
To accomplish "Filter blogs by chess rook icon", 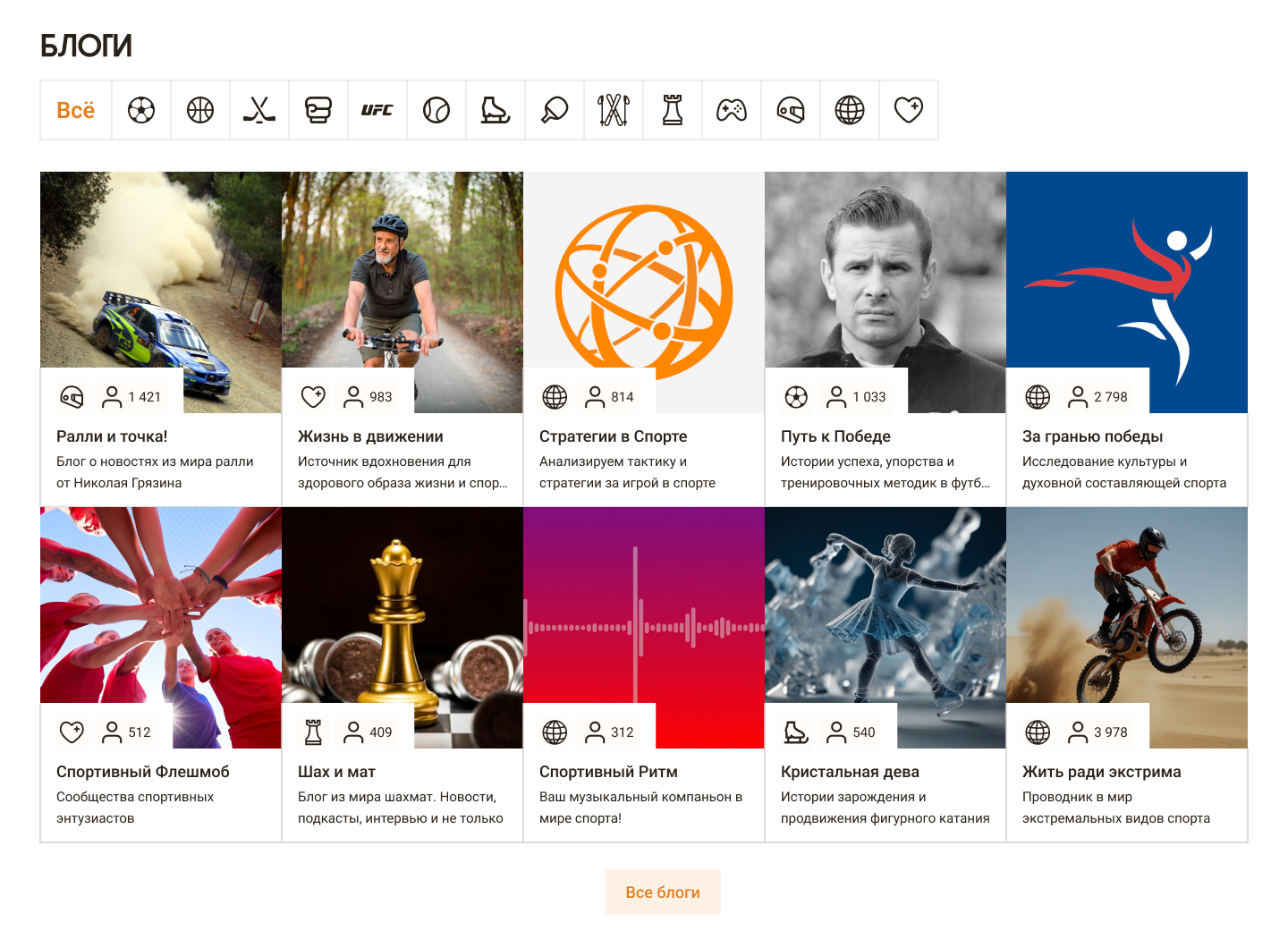I will coord(673,110).
